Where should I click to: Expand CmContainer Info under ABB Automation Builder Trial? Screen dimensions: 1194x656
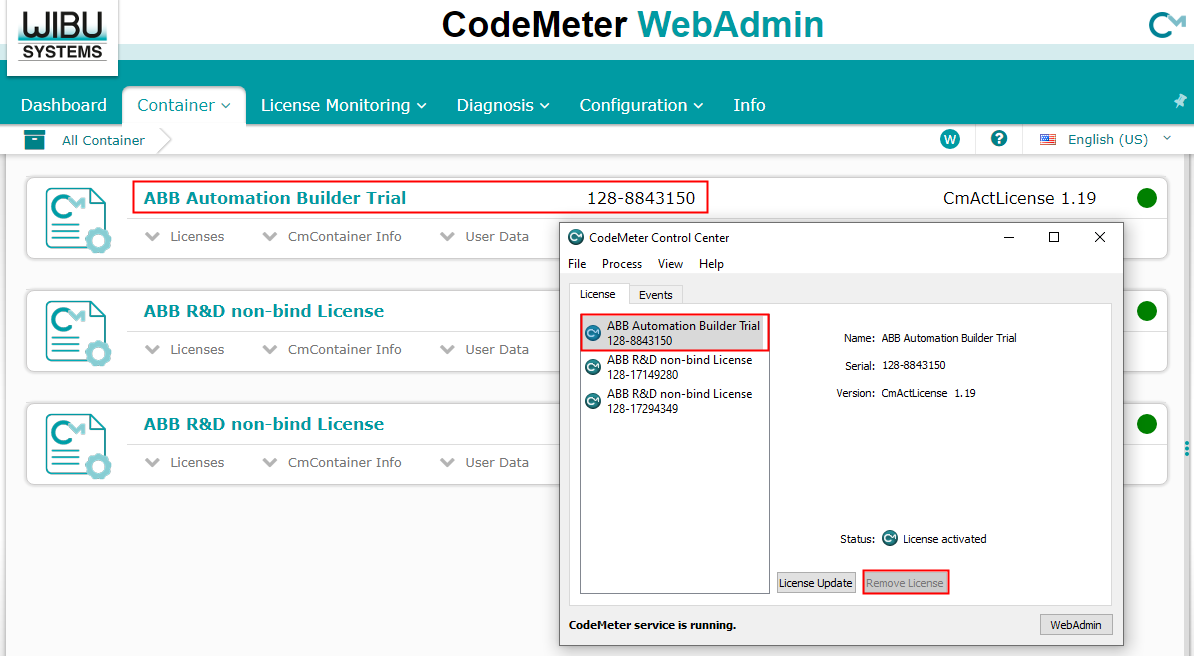[x=332, y=236]
